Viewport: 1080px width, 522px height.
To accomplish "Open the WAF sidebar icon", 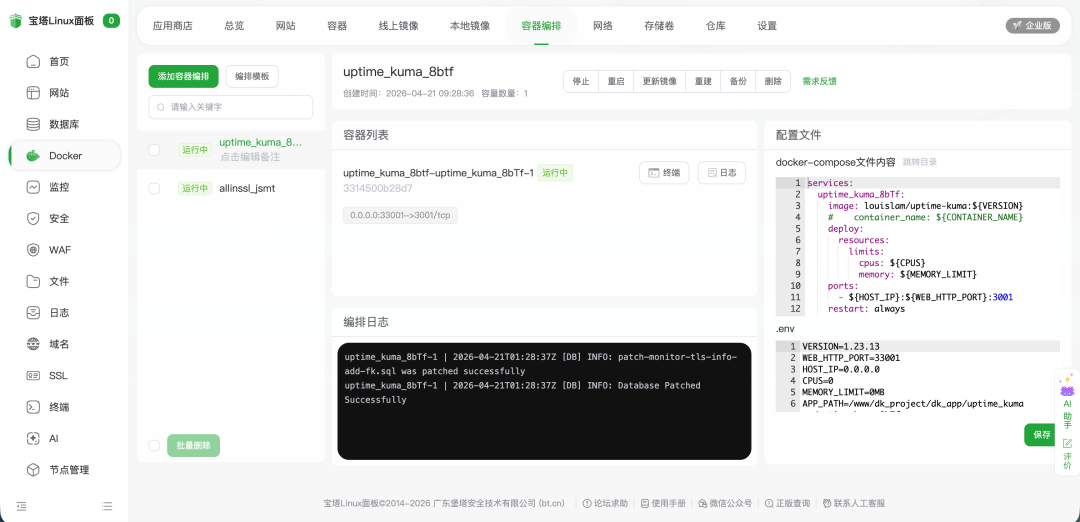I will click(33, 250).
